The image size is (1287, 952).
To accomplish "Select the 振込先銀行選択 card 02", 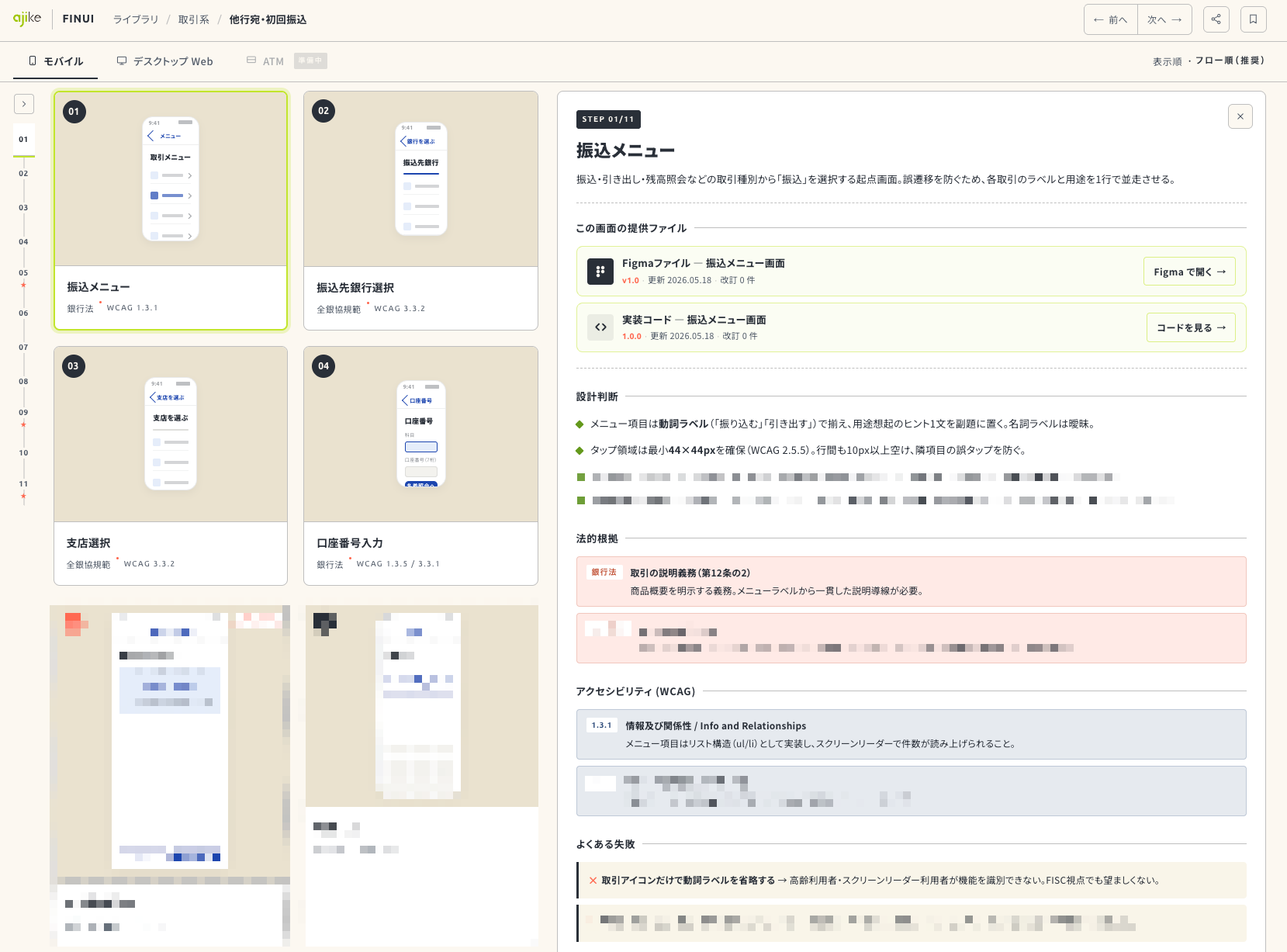I will point(421,210).
